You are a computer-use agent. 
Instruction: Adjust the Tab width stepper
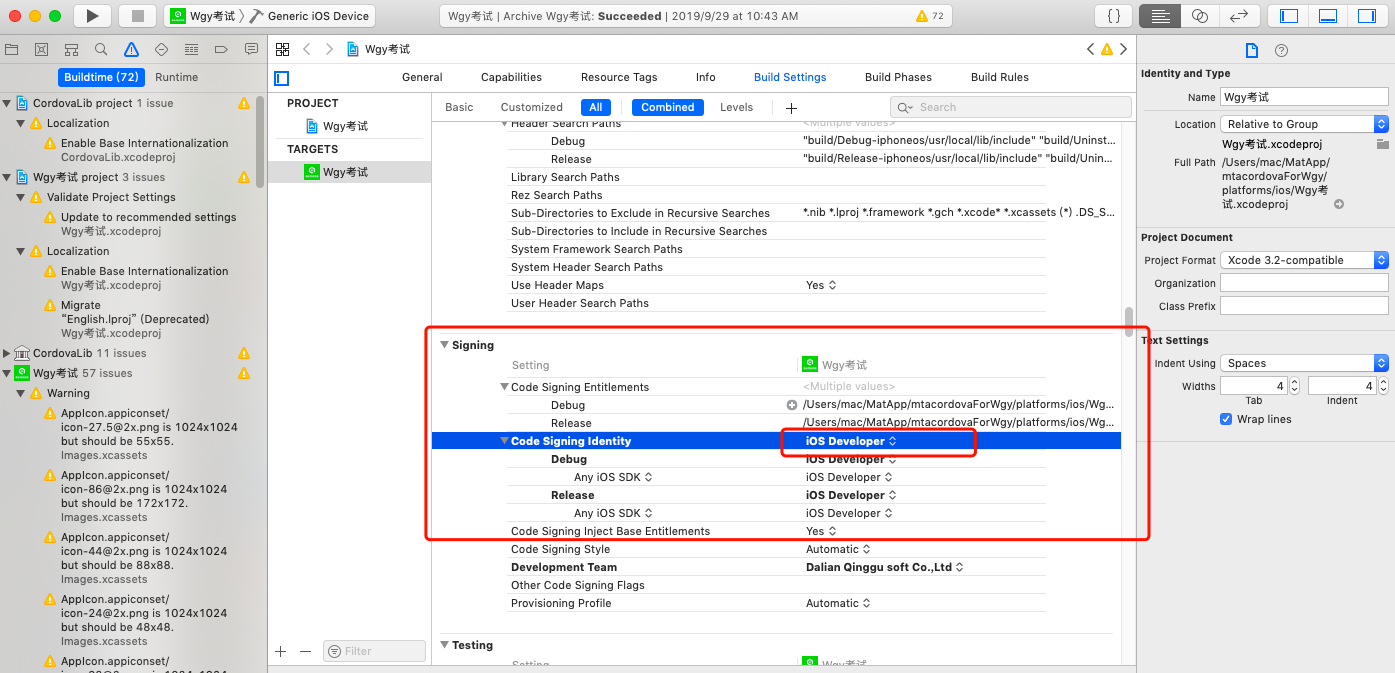pyautogui.click(x=1294, y=385)
